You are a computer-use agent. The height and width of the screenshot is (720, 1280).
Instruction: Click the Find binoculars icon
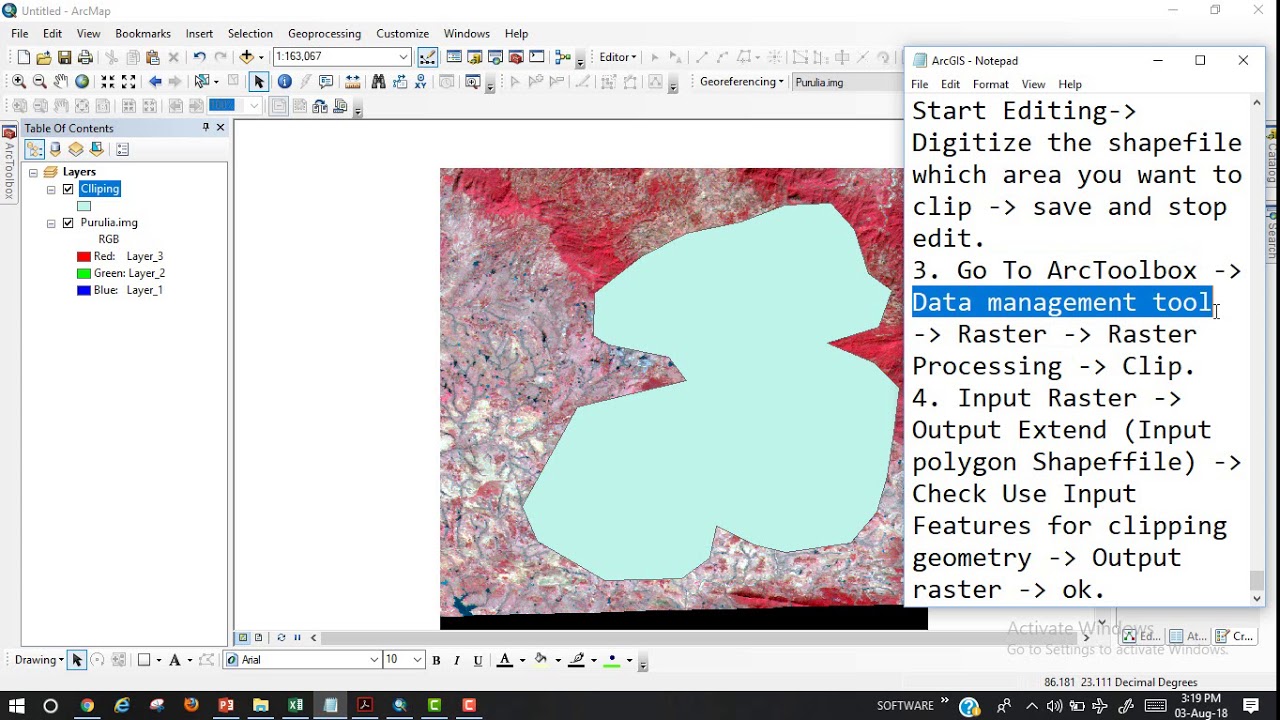click(378, 81)
